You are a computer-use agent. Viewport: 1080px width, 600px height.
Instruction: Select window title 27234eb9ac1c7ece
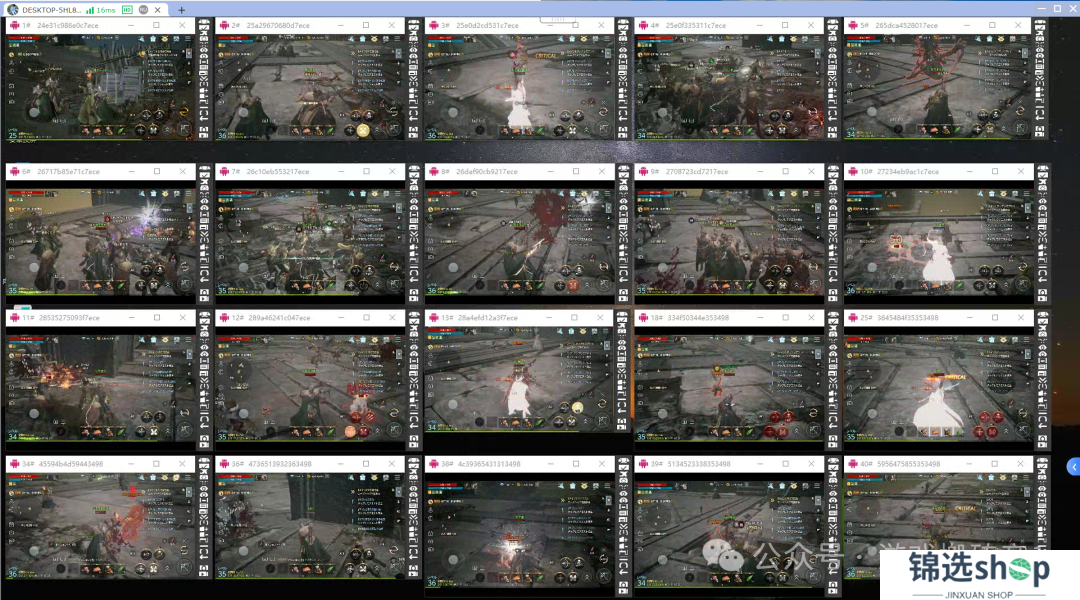point(908,172)
